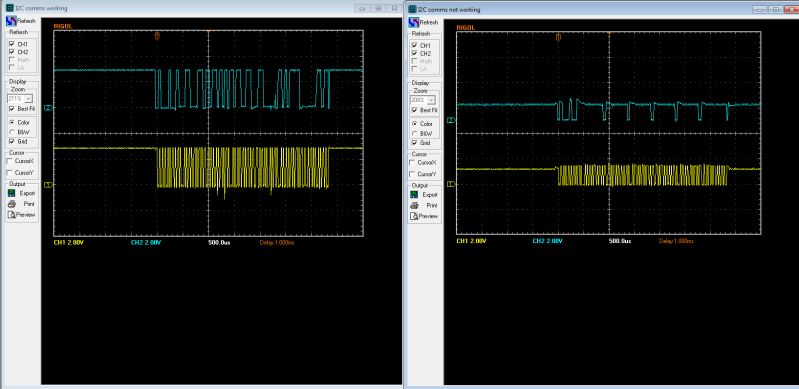Open Zoom dropdown in 'I2C comms working' window

[29, 99]
